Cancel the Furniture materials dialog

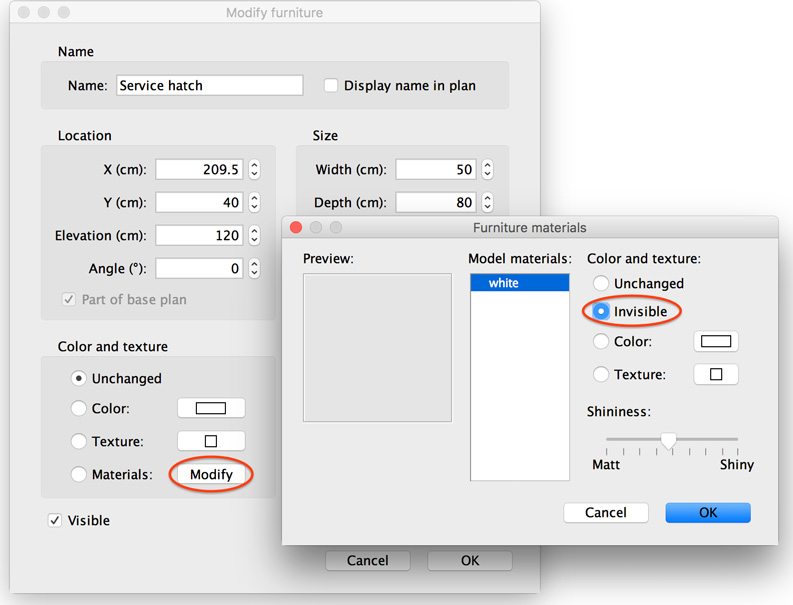coord(605,512)
